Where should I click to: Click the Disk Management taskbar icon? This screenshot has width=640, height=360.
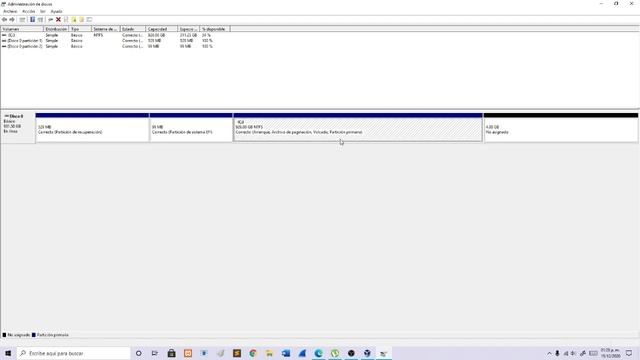tap(384, 353)
